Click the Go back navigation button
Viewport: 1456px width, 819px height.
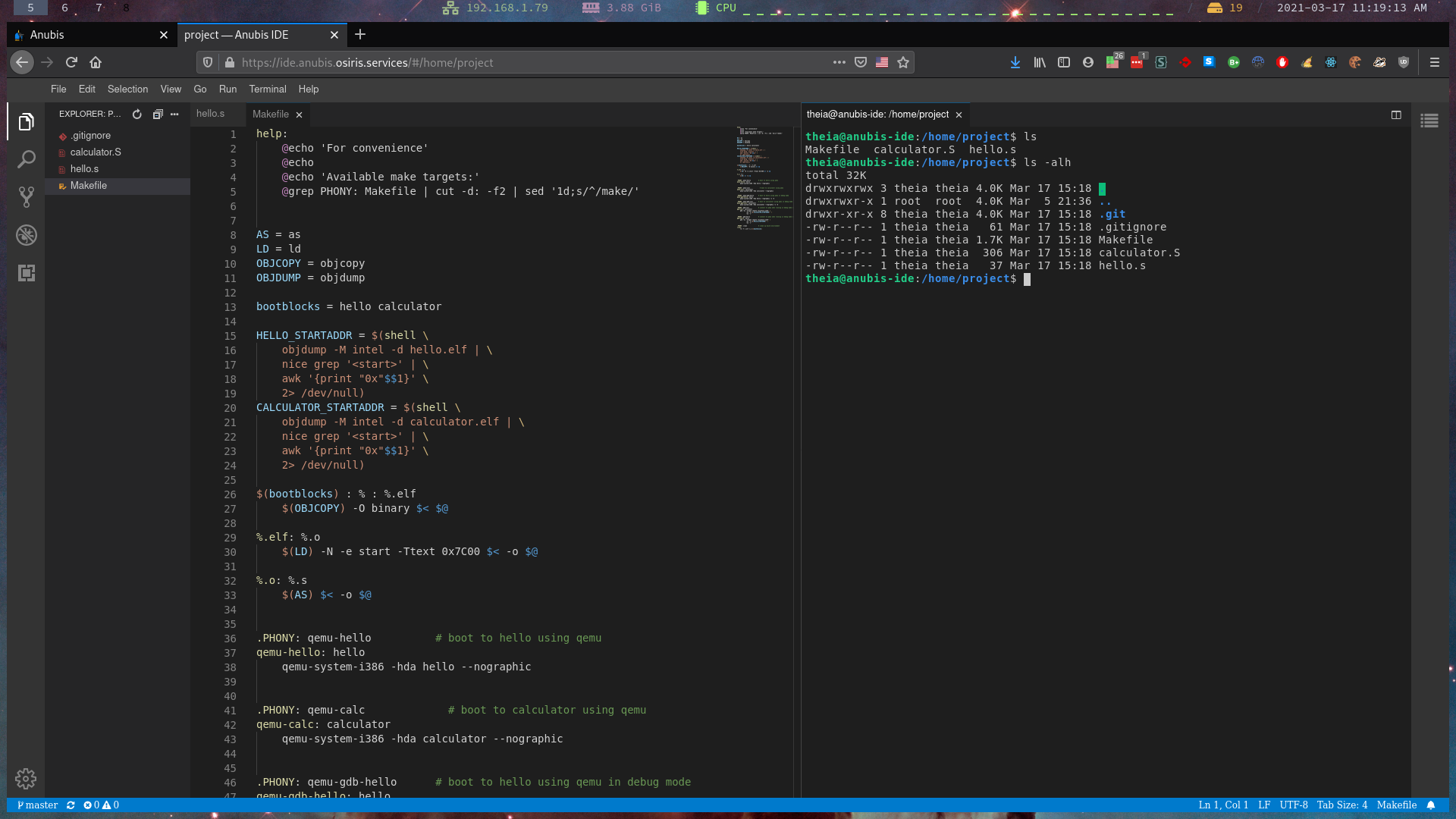point(22,62)
